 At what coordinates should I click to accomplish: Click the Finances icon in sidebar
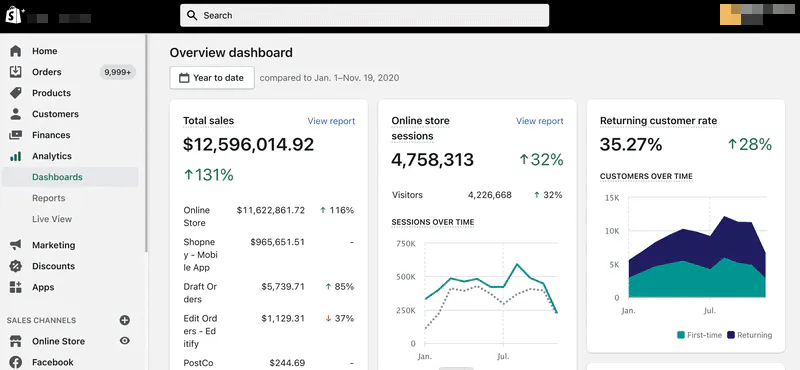(x=16, y=135)
